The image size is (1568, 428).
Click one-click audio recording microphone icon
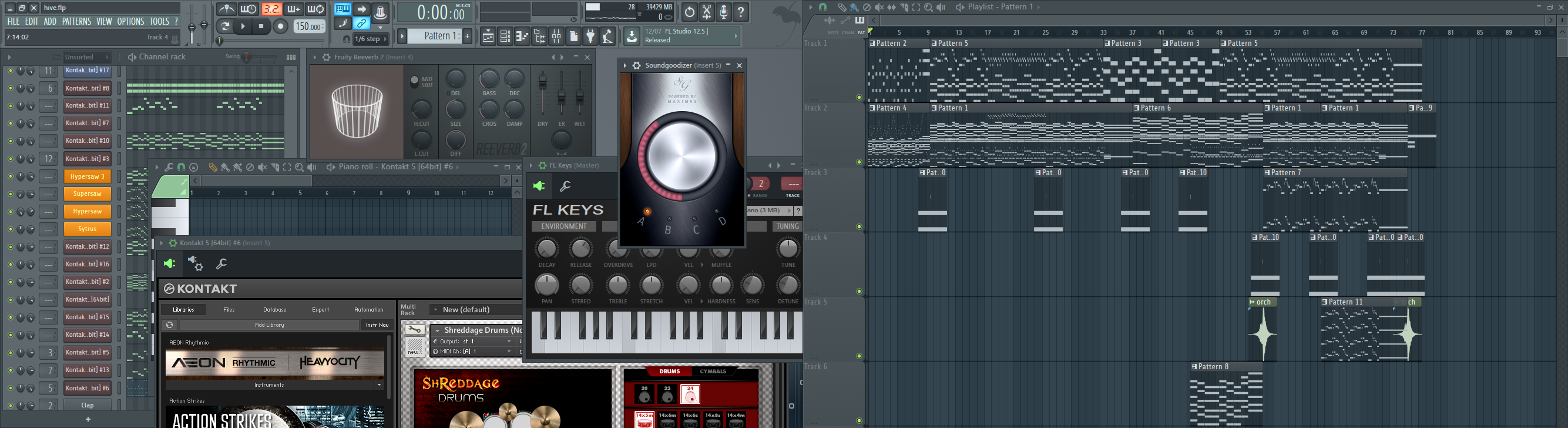[724, 12]
